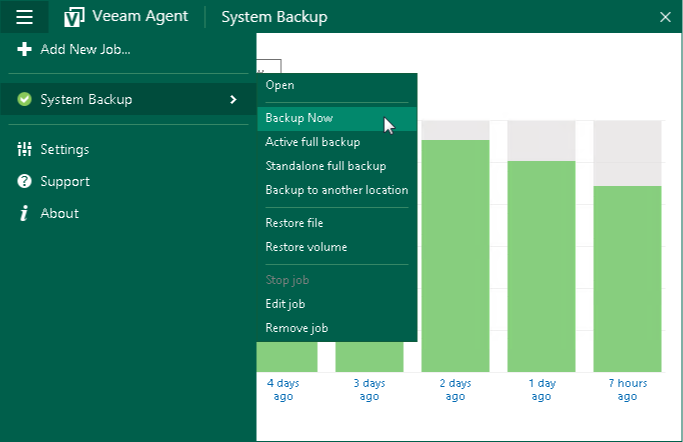Click the plus icon beside Add New Job

click(x=24, y=49)
